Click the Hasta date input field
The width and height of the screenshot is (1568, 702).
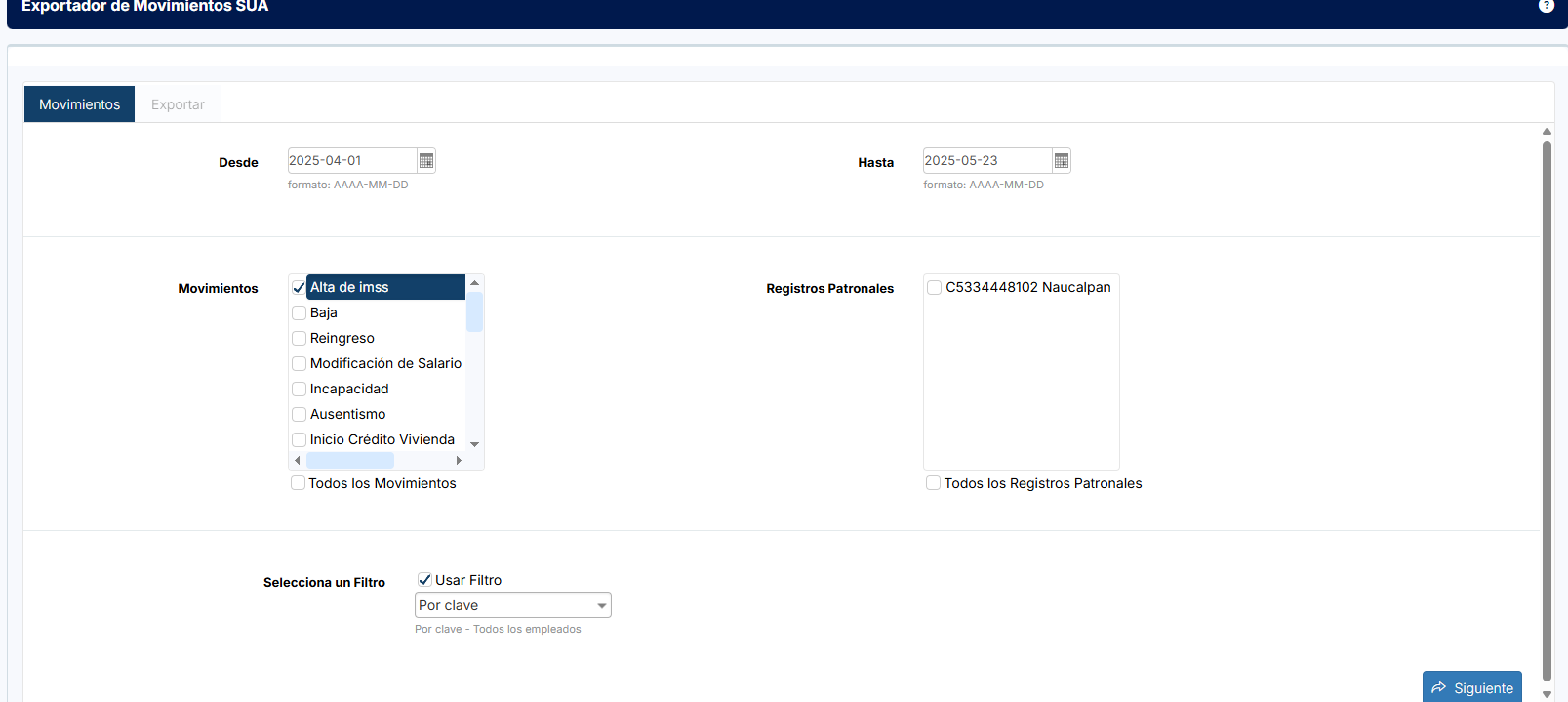point(986,161)
